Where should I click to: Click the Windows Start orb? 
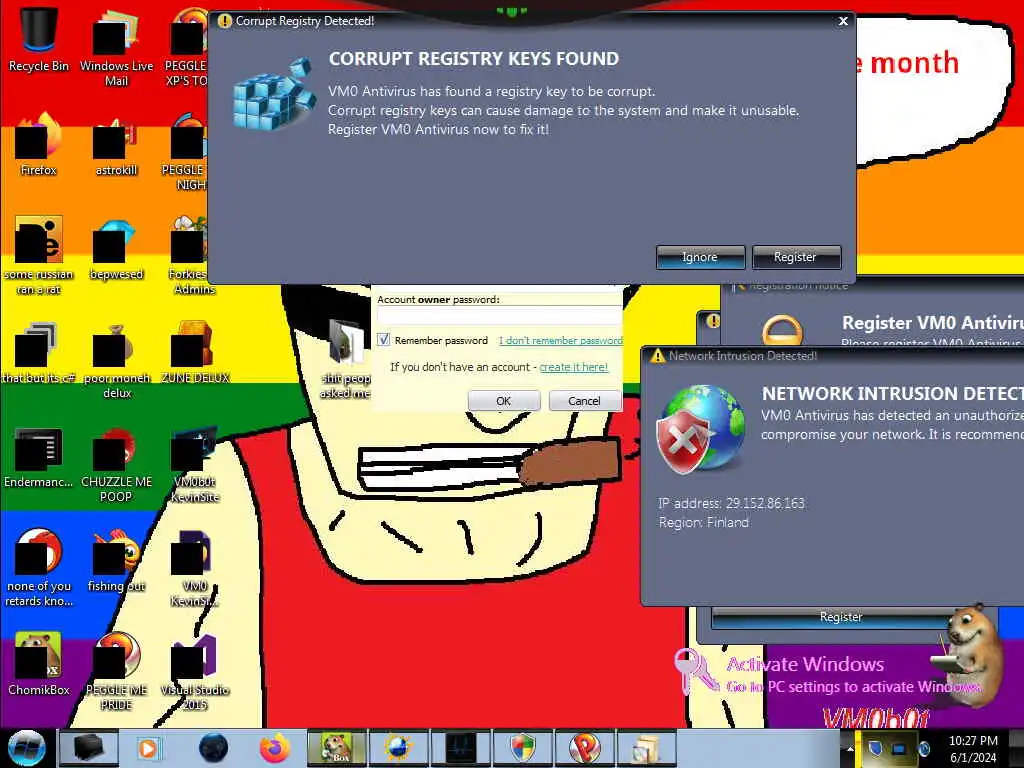pyautogui.click(x=26, y=748)
